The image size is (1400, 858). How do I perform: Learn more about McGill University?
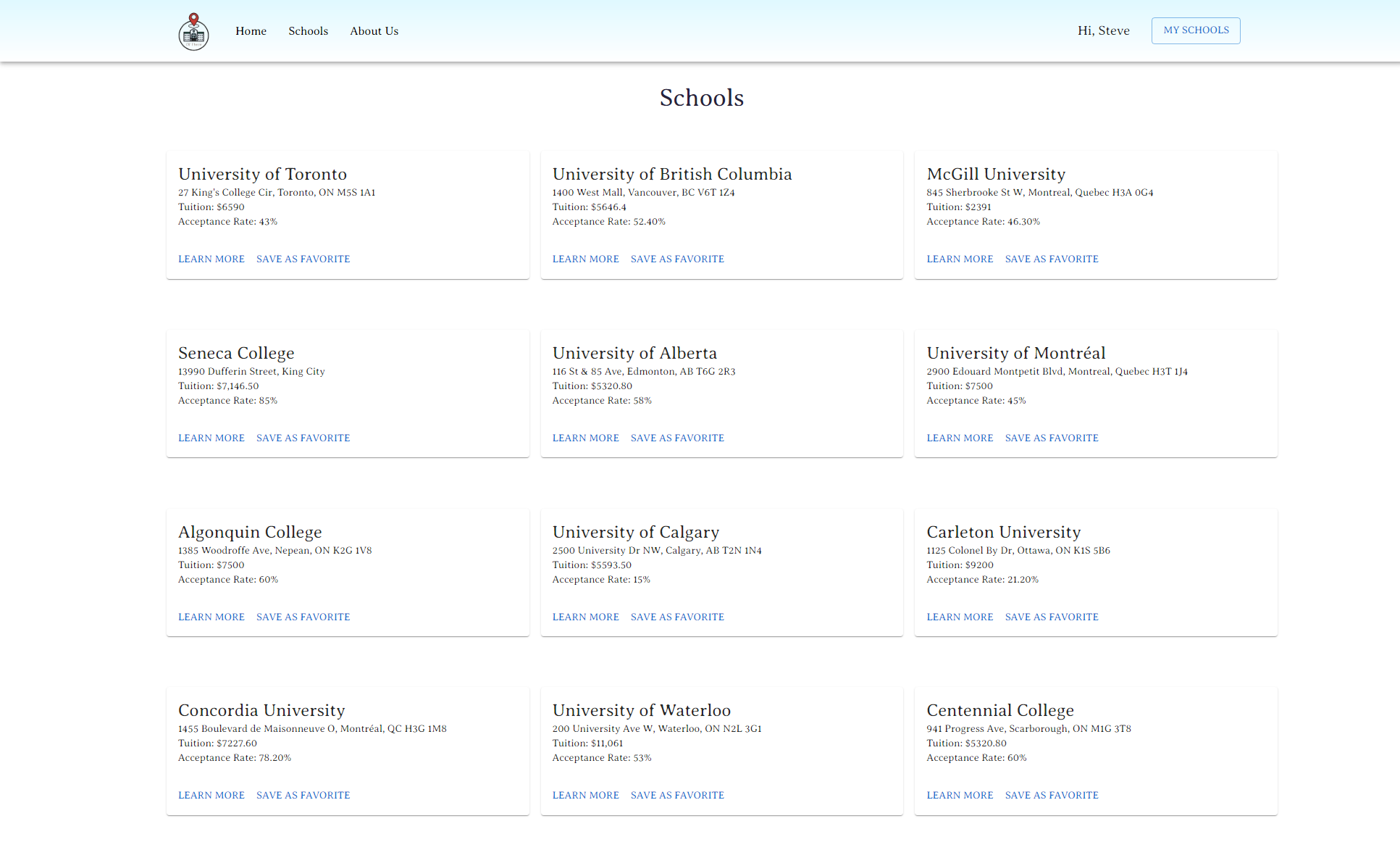[960, 259]
